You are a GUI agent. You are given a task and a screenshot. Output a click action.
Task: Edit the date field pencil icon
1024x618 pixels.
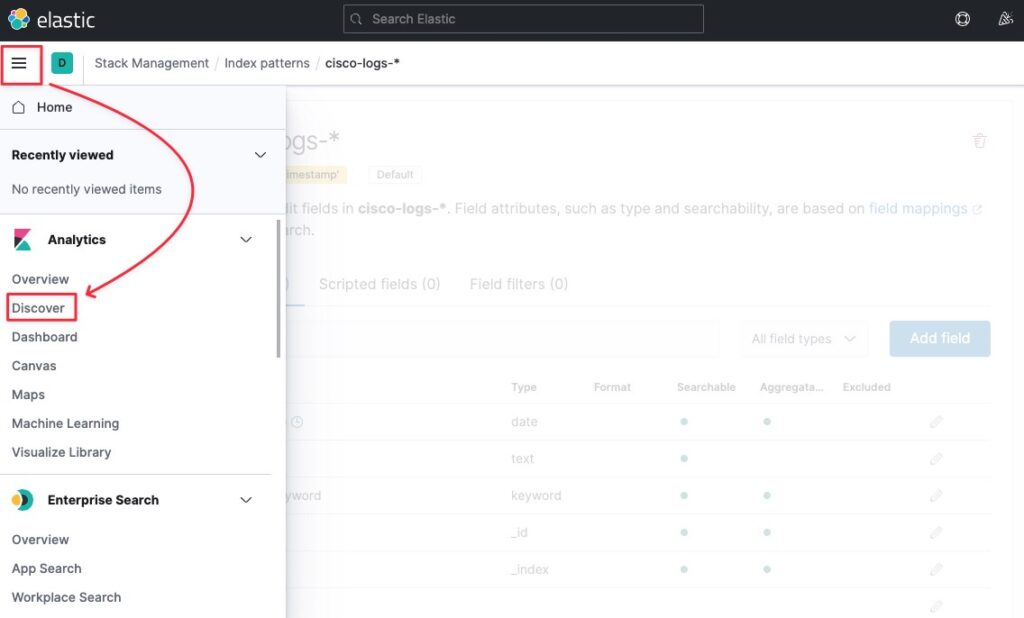936,422
